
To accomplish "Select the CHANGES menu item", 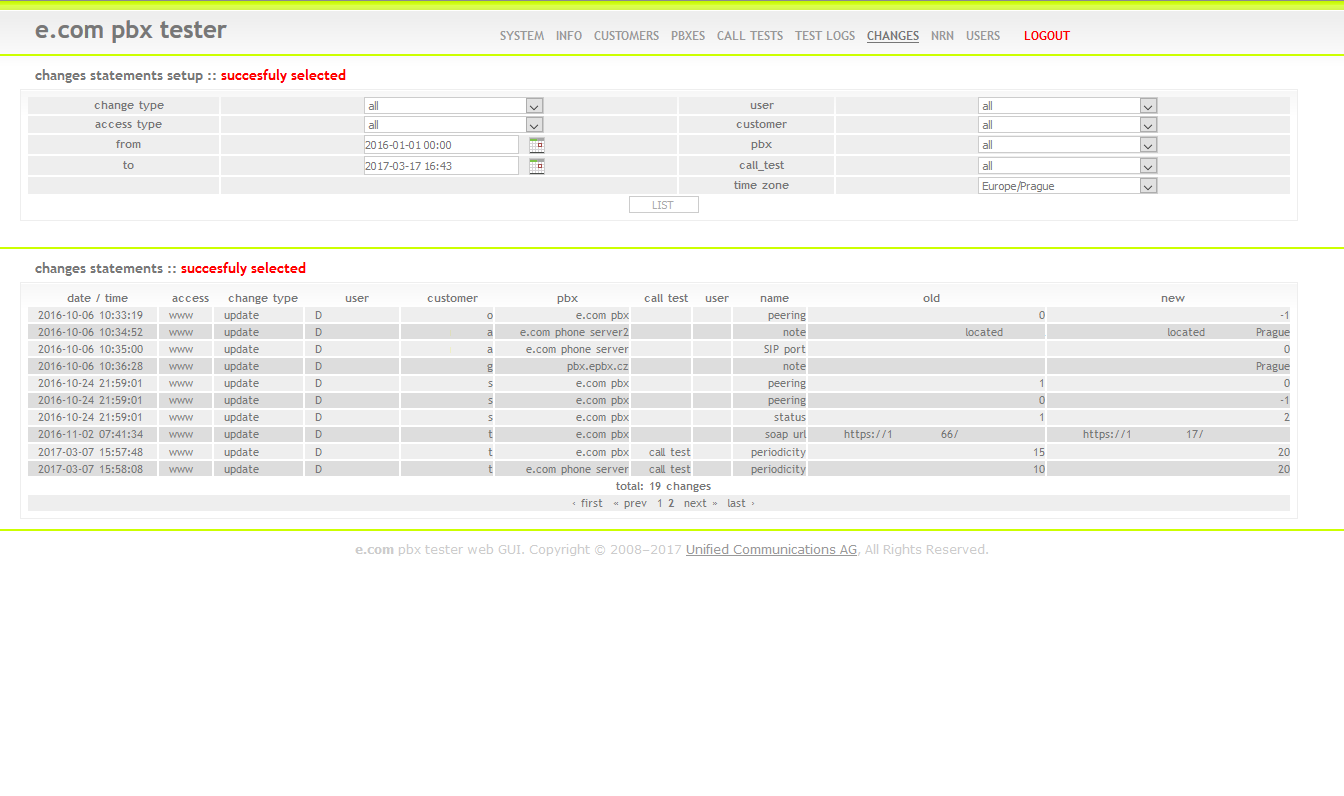I will pos(893,36).
